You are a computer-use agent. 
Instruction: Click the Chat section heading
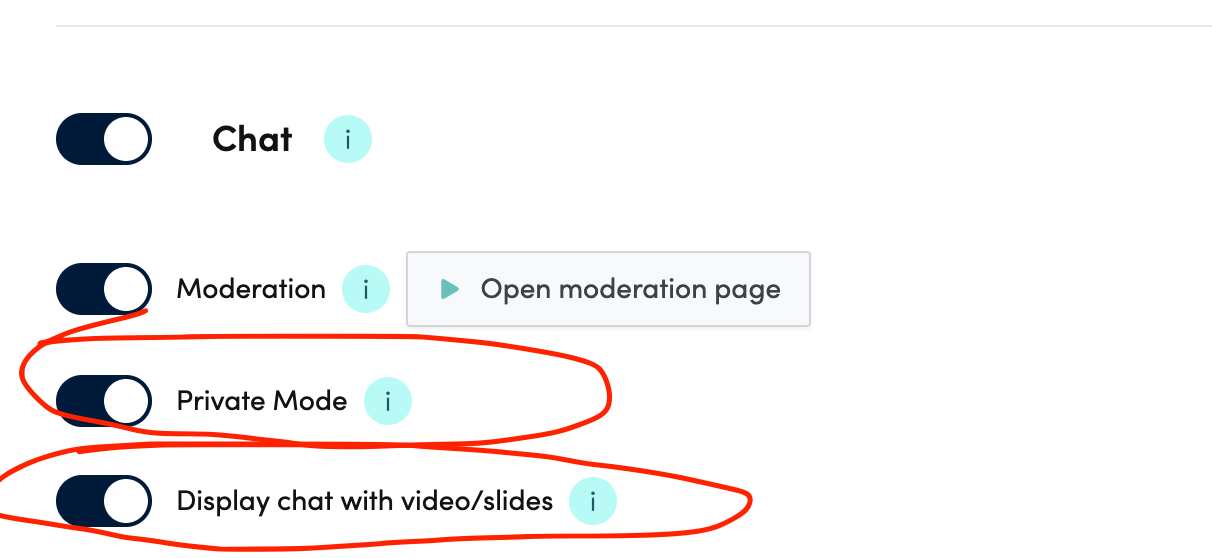click(x=252, y=139)
